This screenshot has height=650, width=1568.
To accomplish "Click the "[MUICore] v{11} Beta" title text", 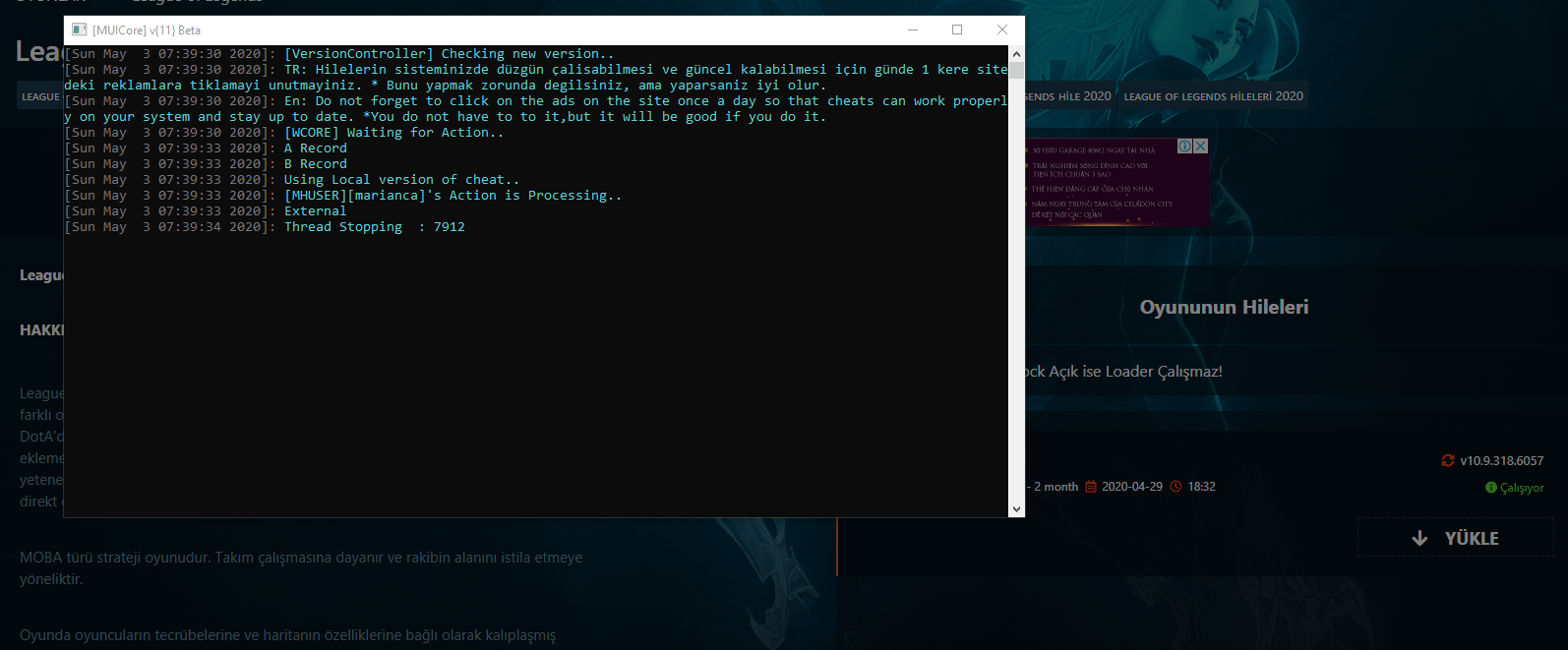I will [x=147, y=30].
